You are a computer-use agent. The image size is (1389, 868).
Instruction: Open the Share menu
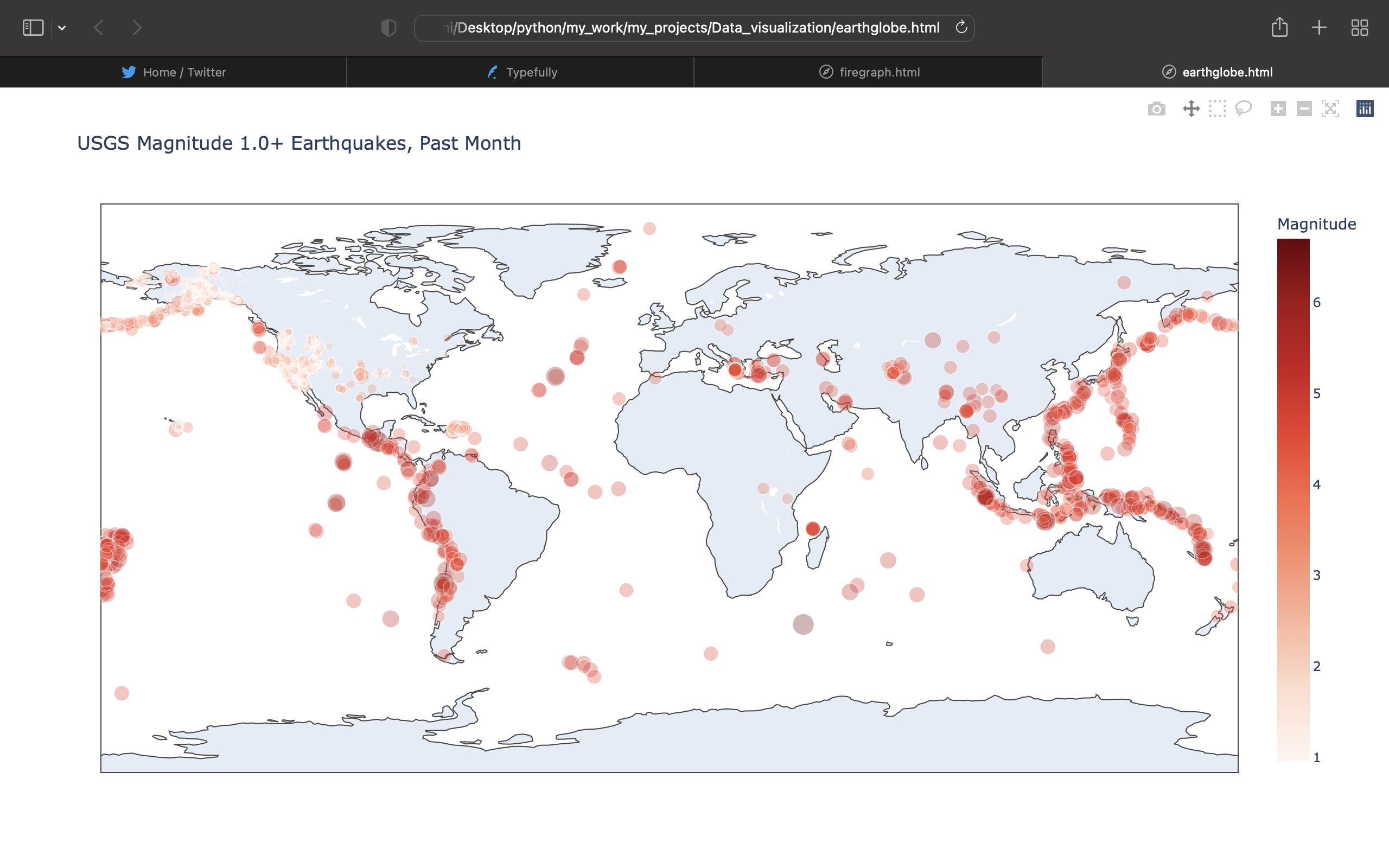pyautogui.click(x=1279, y=28)
